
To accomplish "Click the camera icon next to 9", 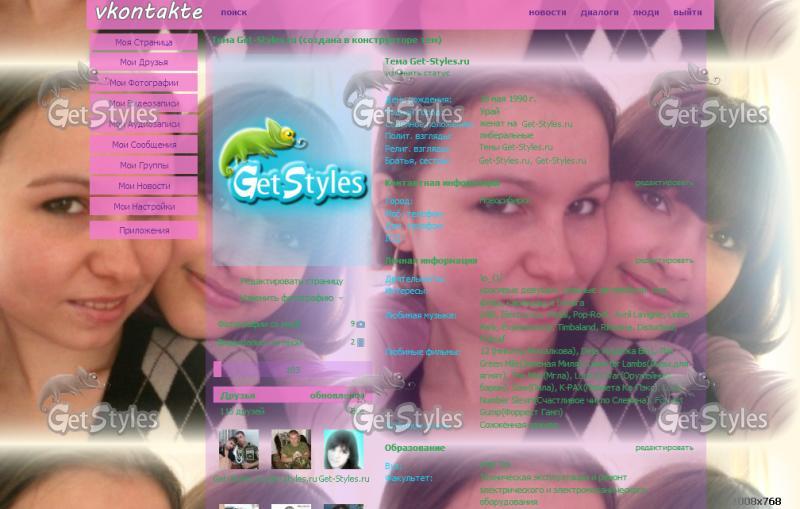I will [361, 324].
